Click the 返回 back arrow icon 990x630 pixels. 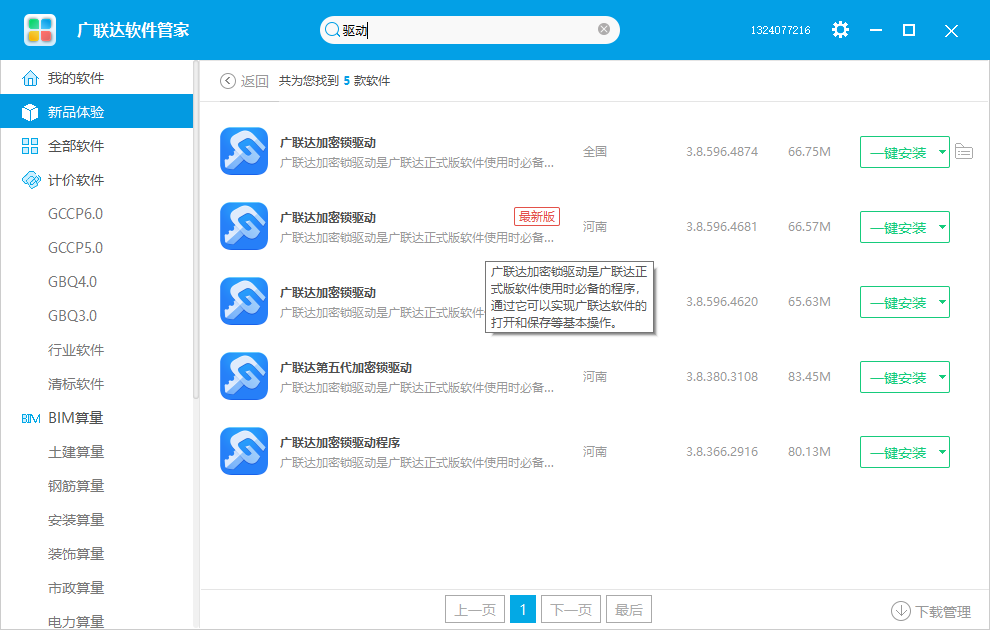coord(228,81)
